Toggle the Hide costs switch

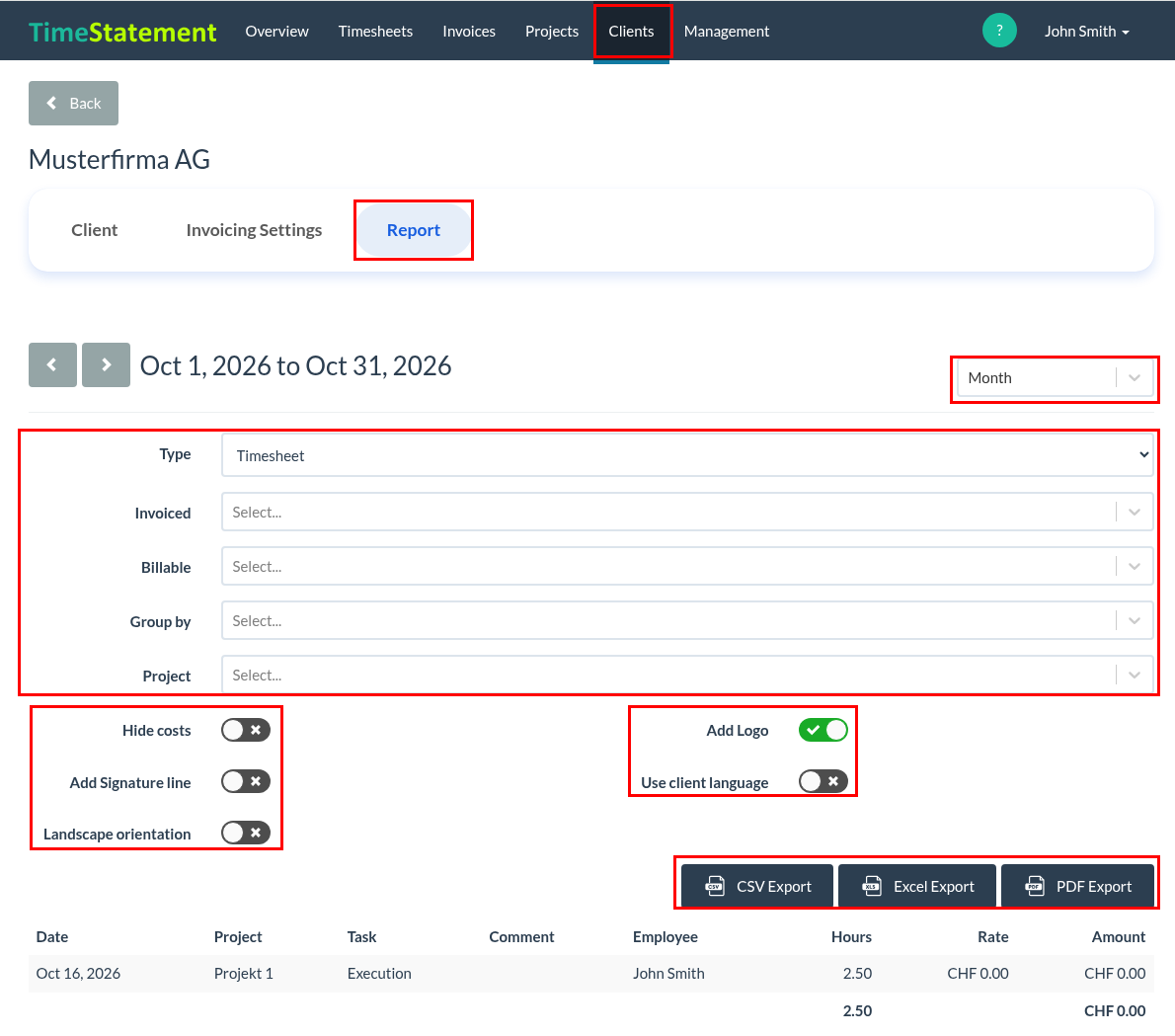[x=246, y=730]
